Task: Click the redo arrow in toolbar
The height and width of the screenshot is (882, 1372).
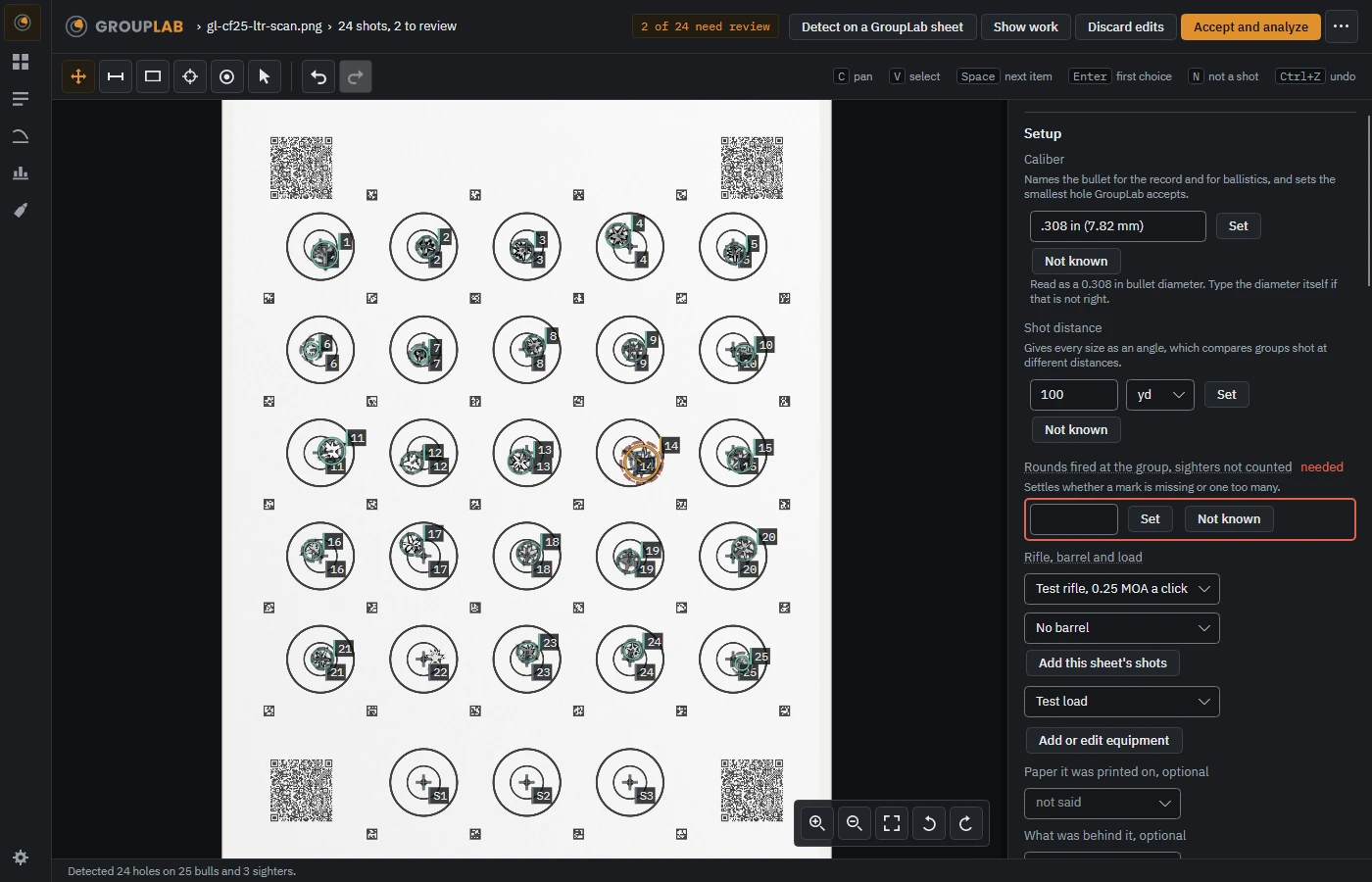Action: (x=356, y=76)
